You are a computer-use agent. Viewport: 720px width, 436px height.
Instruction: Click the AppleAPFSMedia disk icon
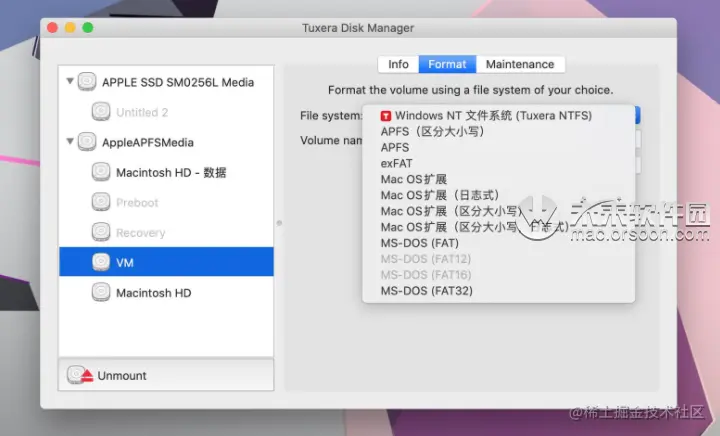(x=86, y=142)
